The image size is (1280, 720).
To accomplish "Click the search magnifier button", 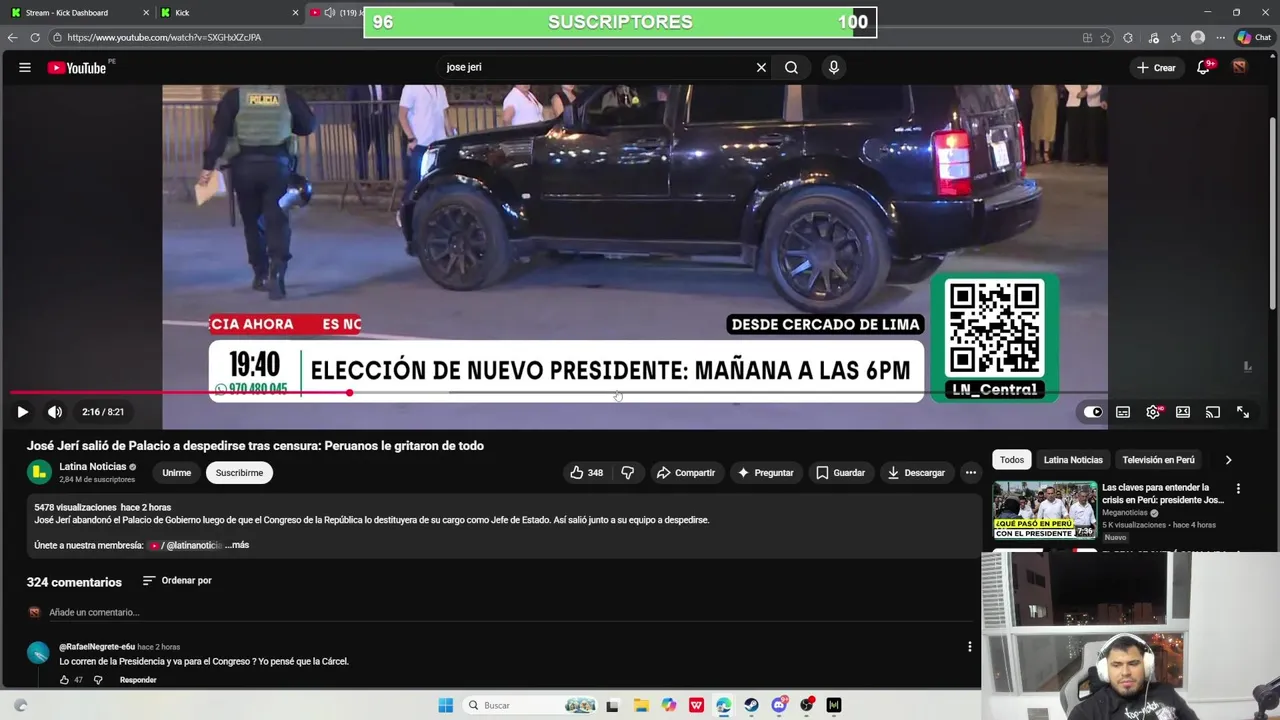I will [791, 67].
